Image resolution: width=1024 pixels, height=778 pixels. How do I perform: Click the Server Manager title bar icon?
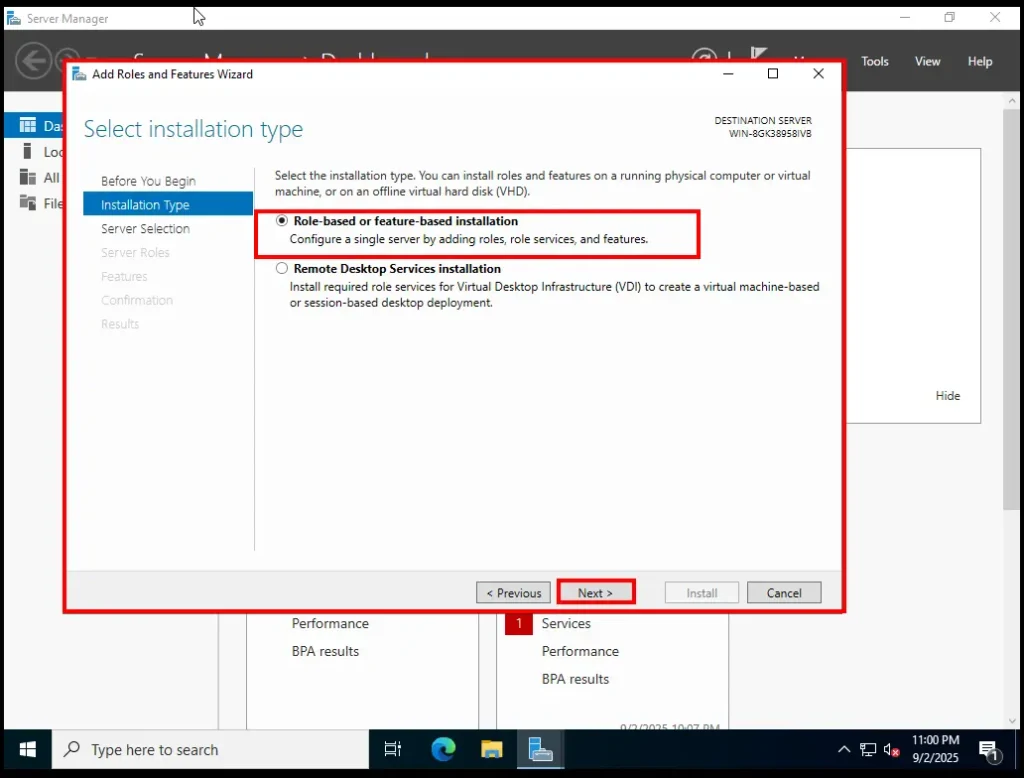click(13, 18)
